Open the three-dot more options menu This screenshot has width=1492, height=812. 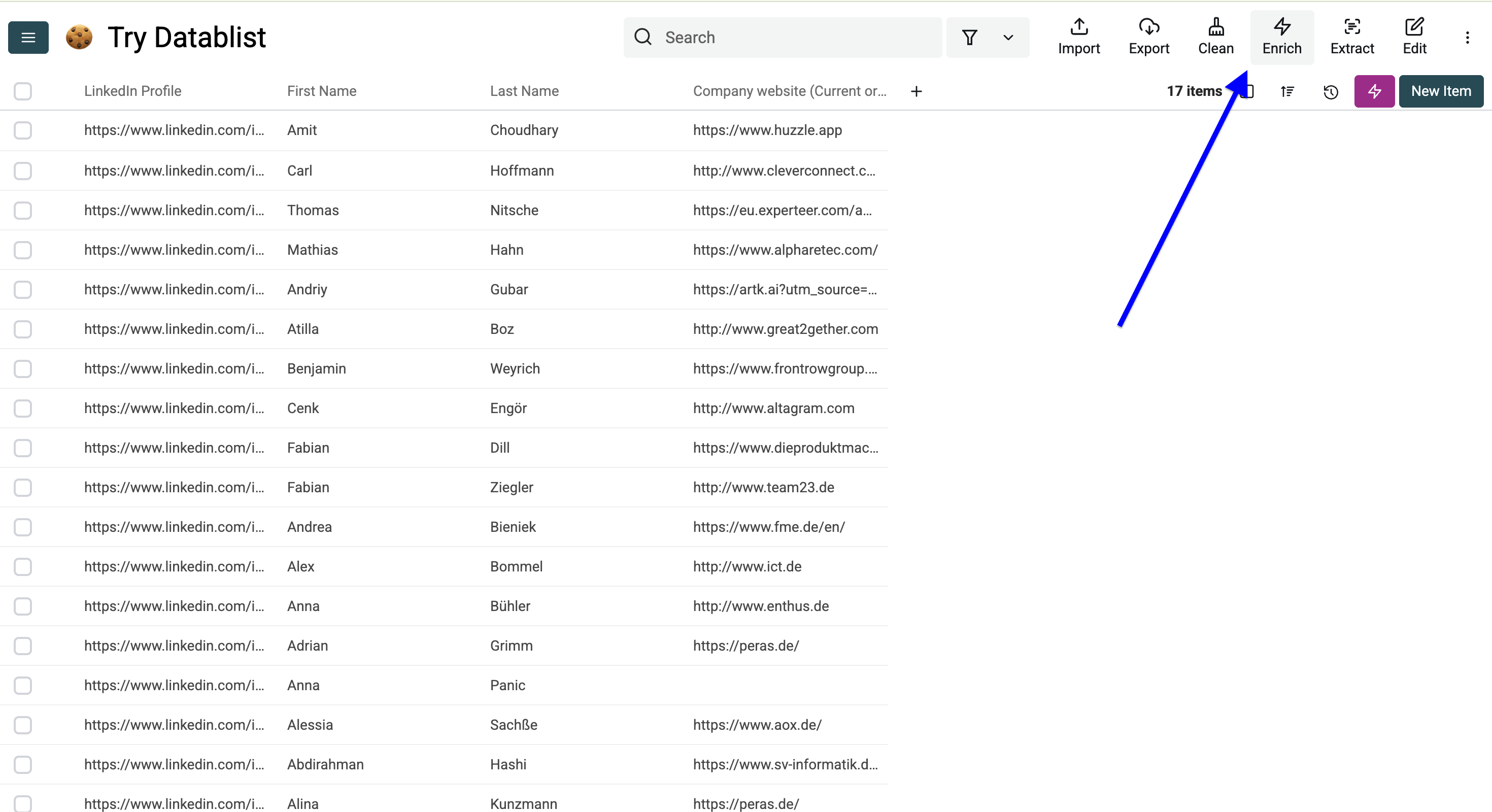1467,38
